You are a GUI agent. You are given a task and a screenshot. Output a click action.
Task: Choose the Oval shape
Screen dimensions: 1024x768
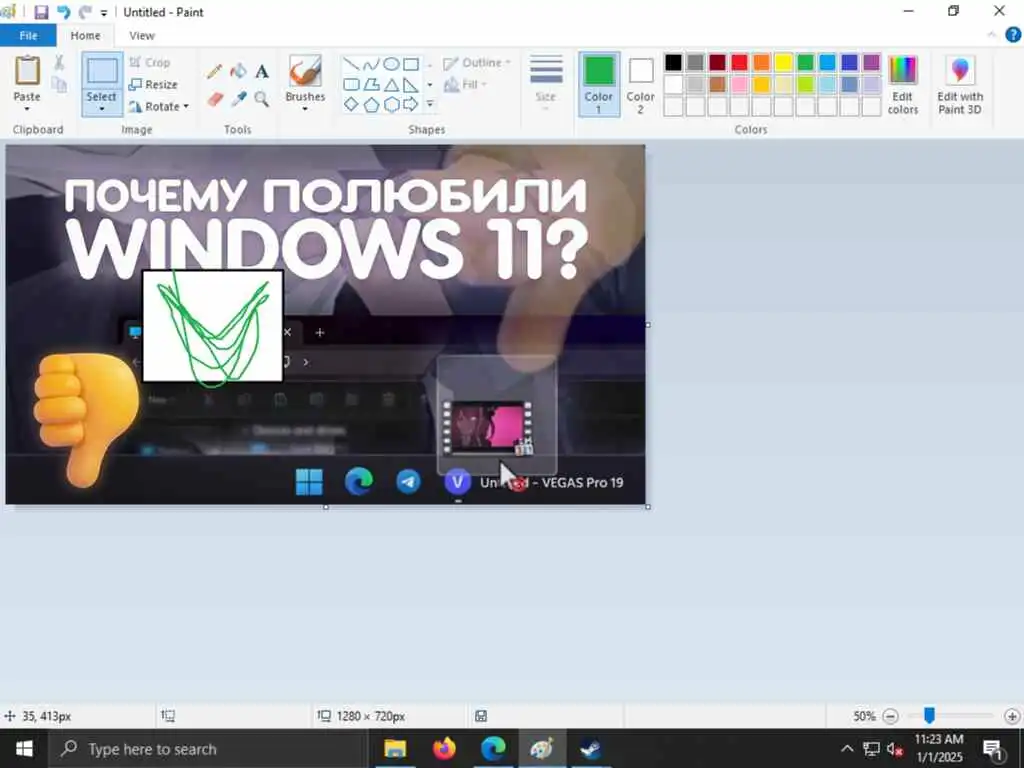click(391, 64)
